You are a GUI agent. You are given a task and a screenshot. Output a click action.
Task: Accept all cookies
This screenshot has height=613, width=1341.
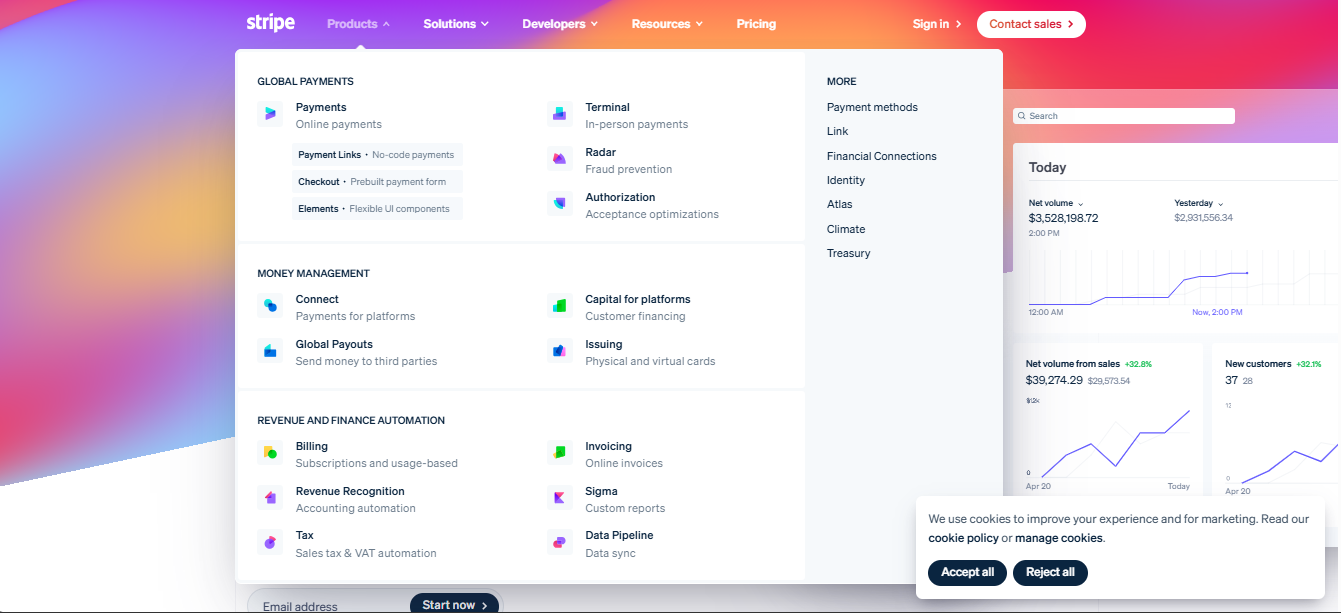(967, 572)
